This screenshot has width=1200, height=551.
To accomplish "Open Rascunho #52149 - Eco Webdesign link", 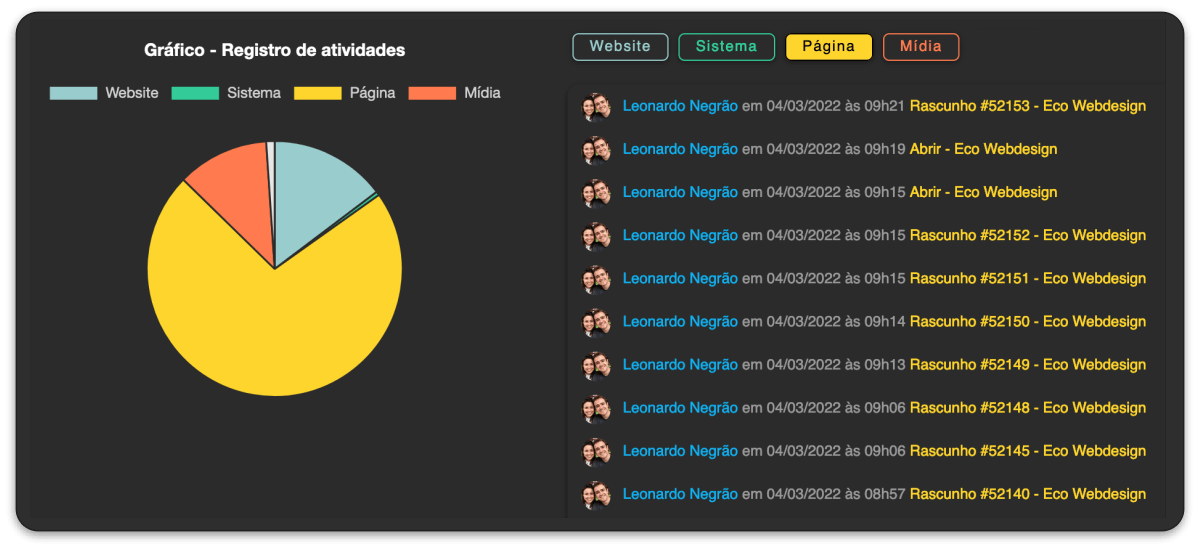I will [1028, 364].
